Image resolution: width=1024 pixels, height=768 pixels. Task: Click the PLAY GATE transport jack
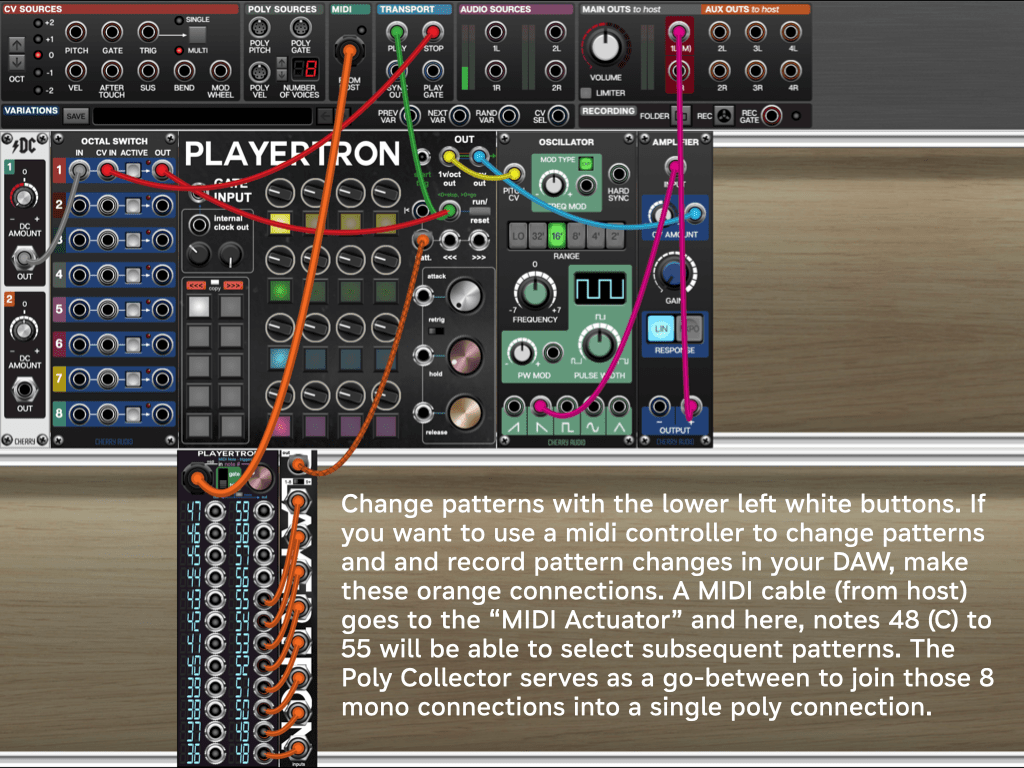(433, 70)
